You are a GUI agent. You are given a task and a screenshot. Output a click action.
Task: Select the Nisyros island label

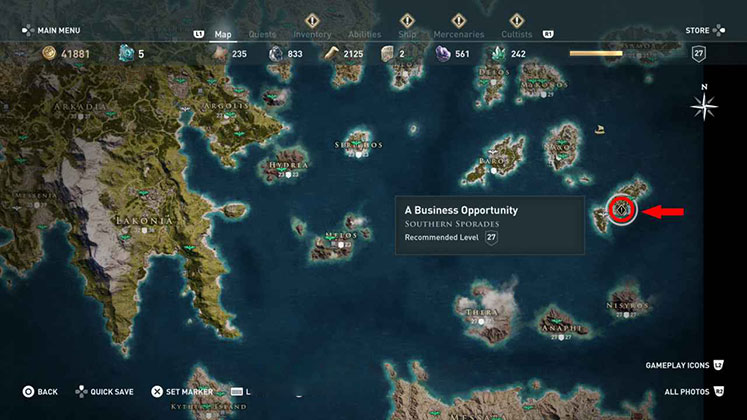click(627, 305)
